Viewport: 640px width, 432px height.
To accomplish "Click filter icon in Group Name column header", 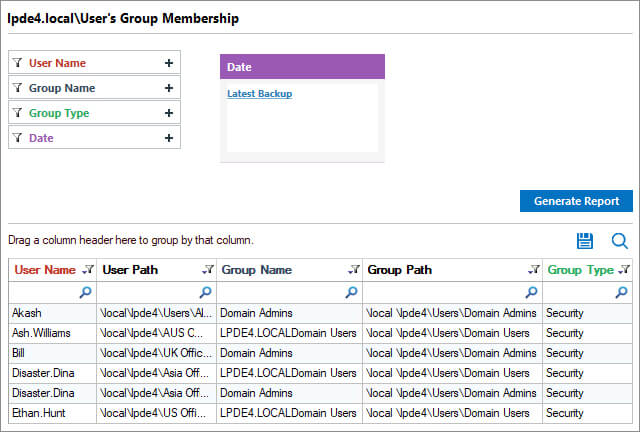I will [x=354, y=269].
